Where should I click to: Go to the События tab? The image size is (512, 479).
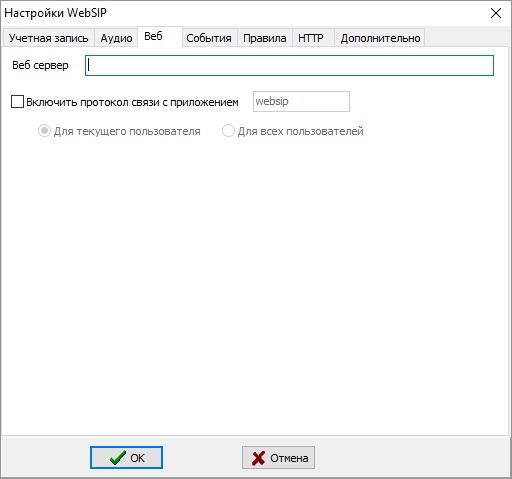[x=209, y=38]
